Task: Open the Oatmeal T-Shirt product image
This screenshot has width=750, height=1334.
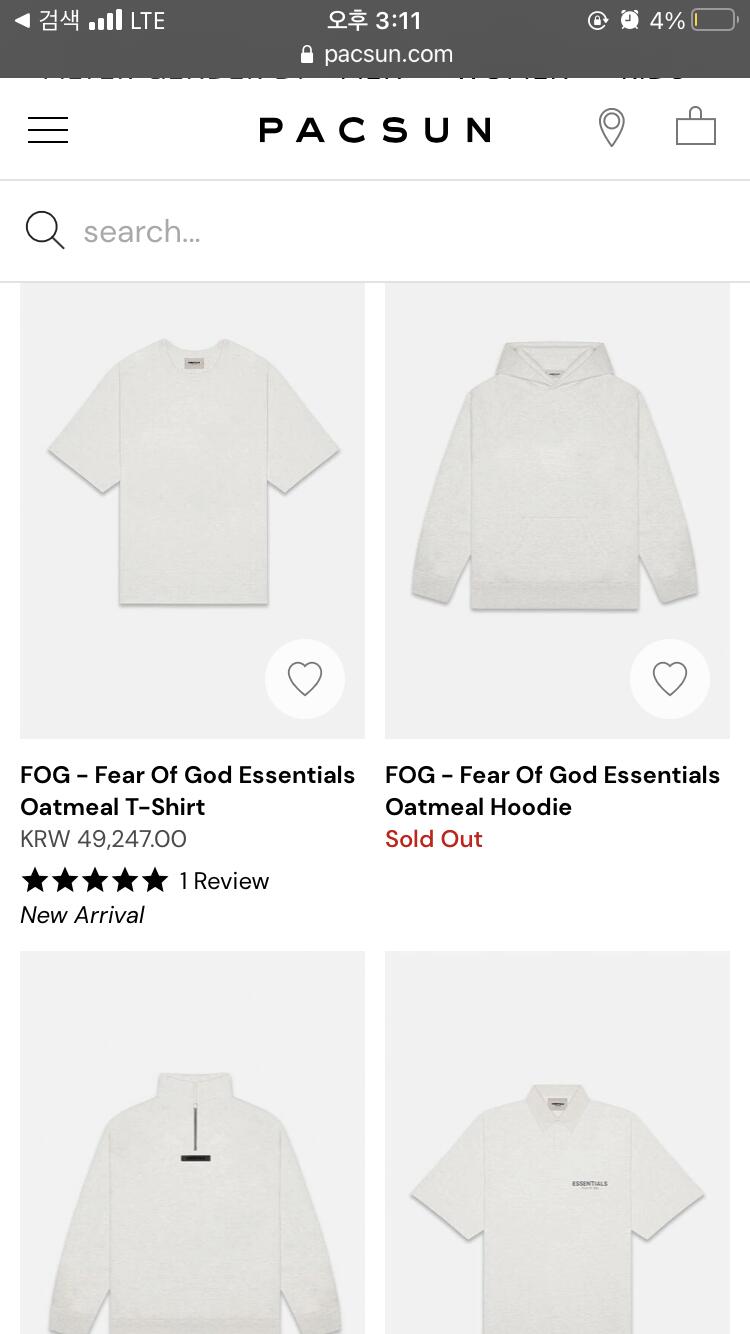Action: (193, 475)
